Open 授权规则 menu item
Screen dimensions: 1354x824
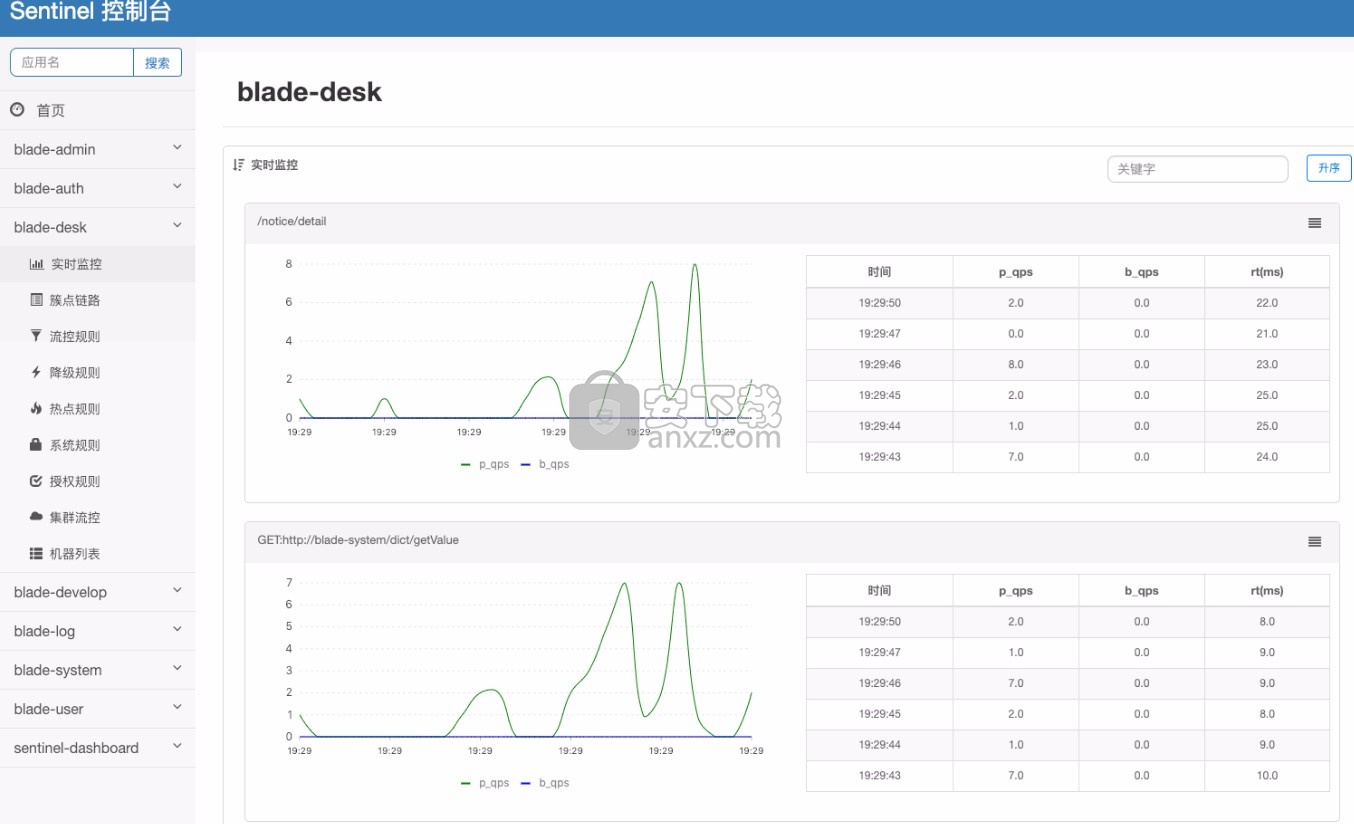[x=97, y=481]
